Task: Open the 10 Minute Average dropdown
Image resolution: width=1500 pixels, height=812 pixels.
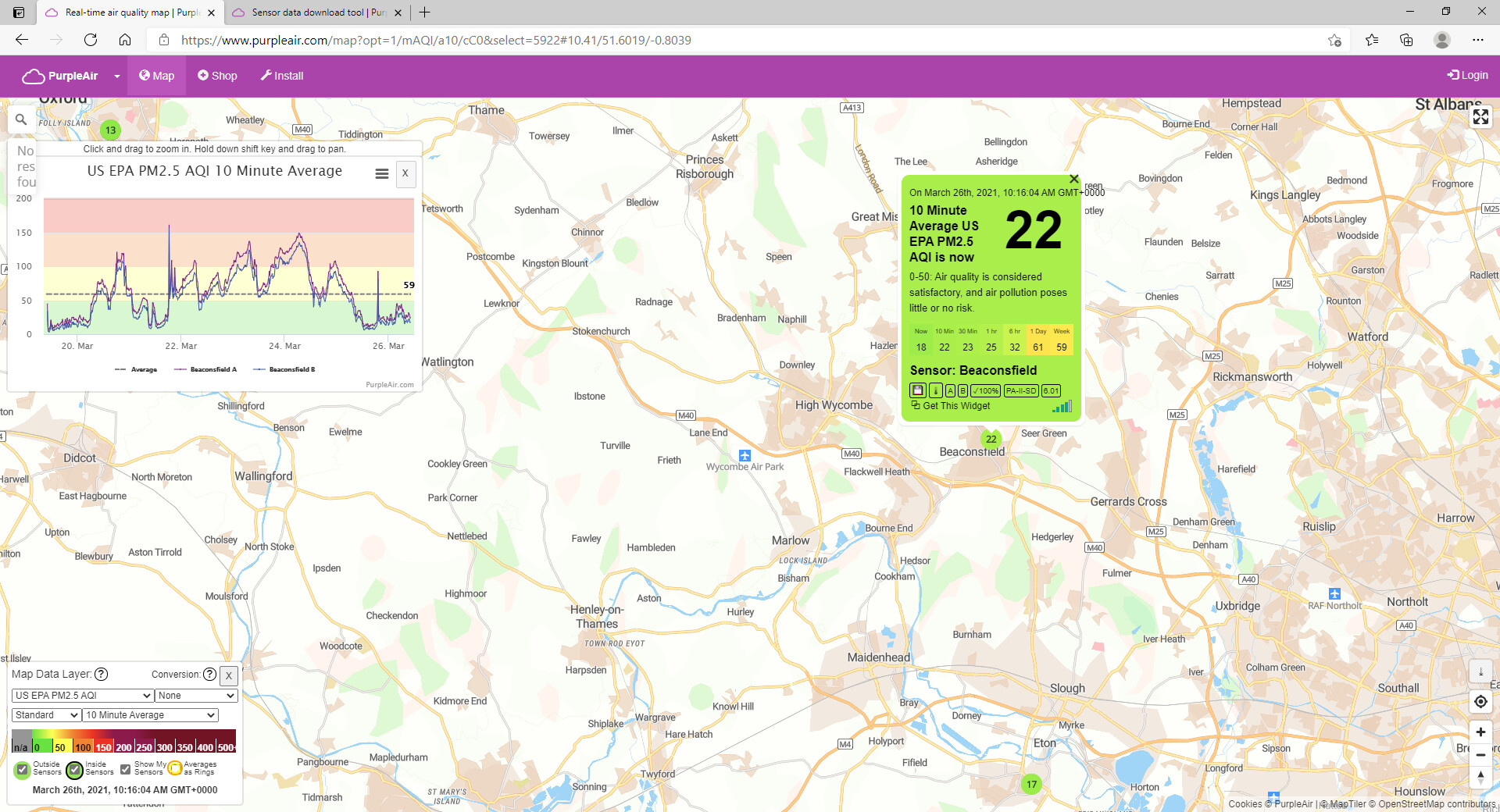Action: 149,714
